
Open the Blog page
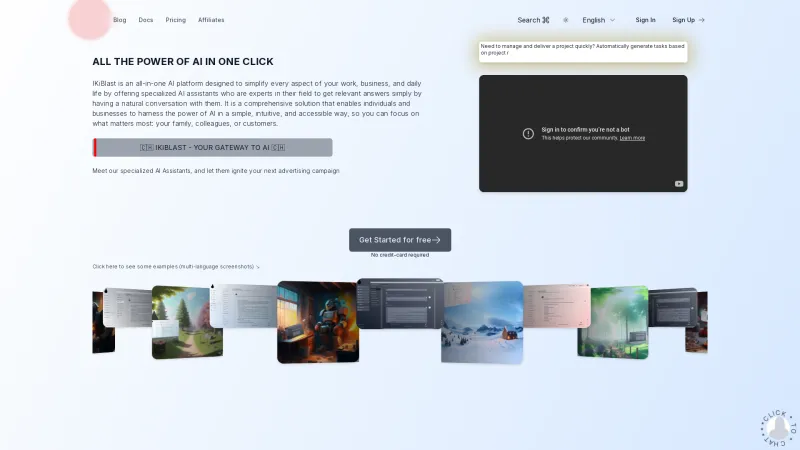coord(119,20)
